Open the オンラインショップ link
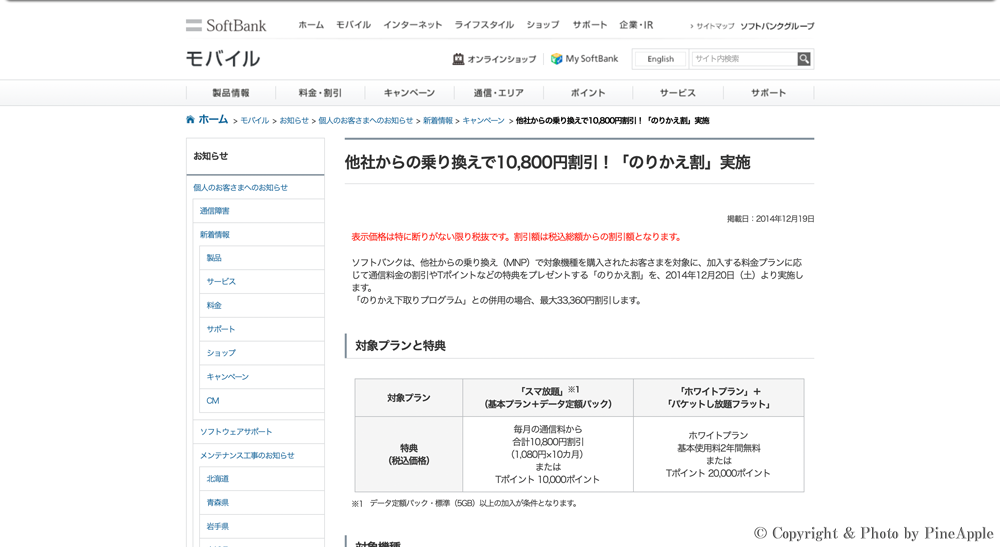This screenshot has width=1000, height=547. [494, 59]
